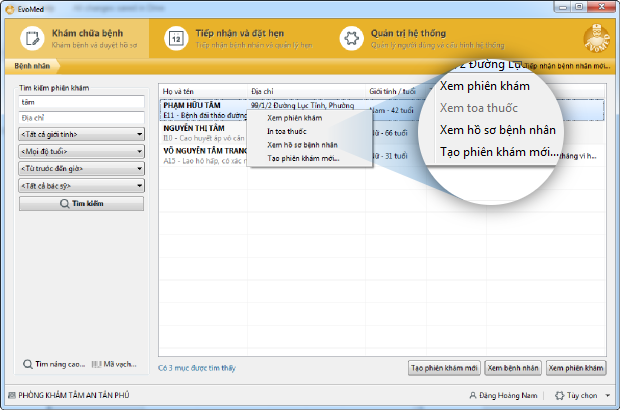Click the Địa chỉ column header
Image resolution: width=620 pixels, height=410 pixels.
306,91
